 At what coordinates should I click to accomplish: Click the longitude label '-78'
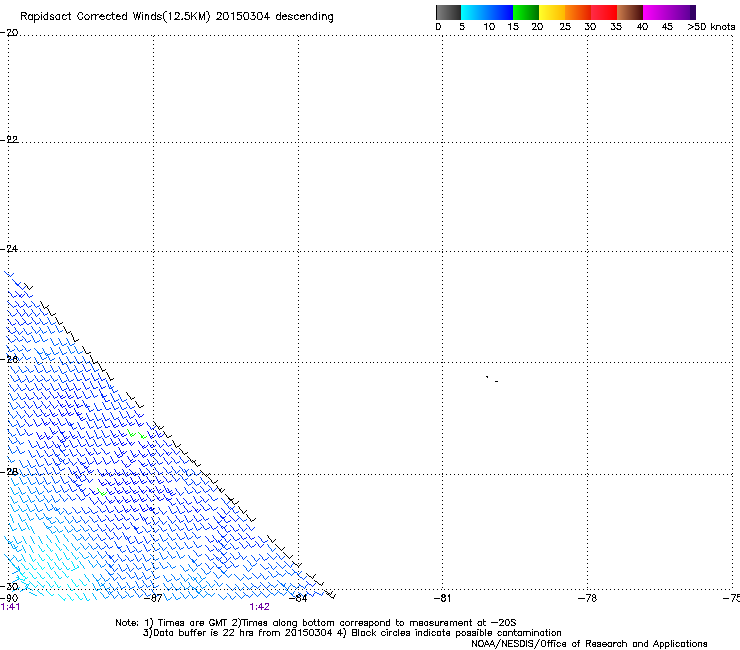coord(588,598)
